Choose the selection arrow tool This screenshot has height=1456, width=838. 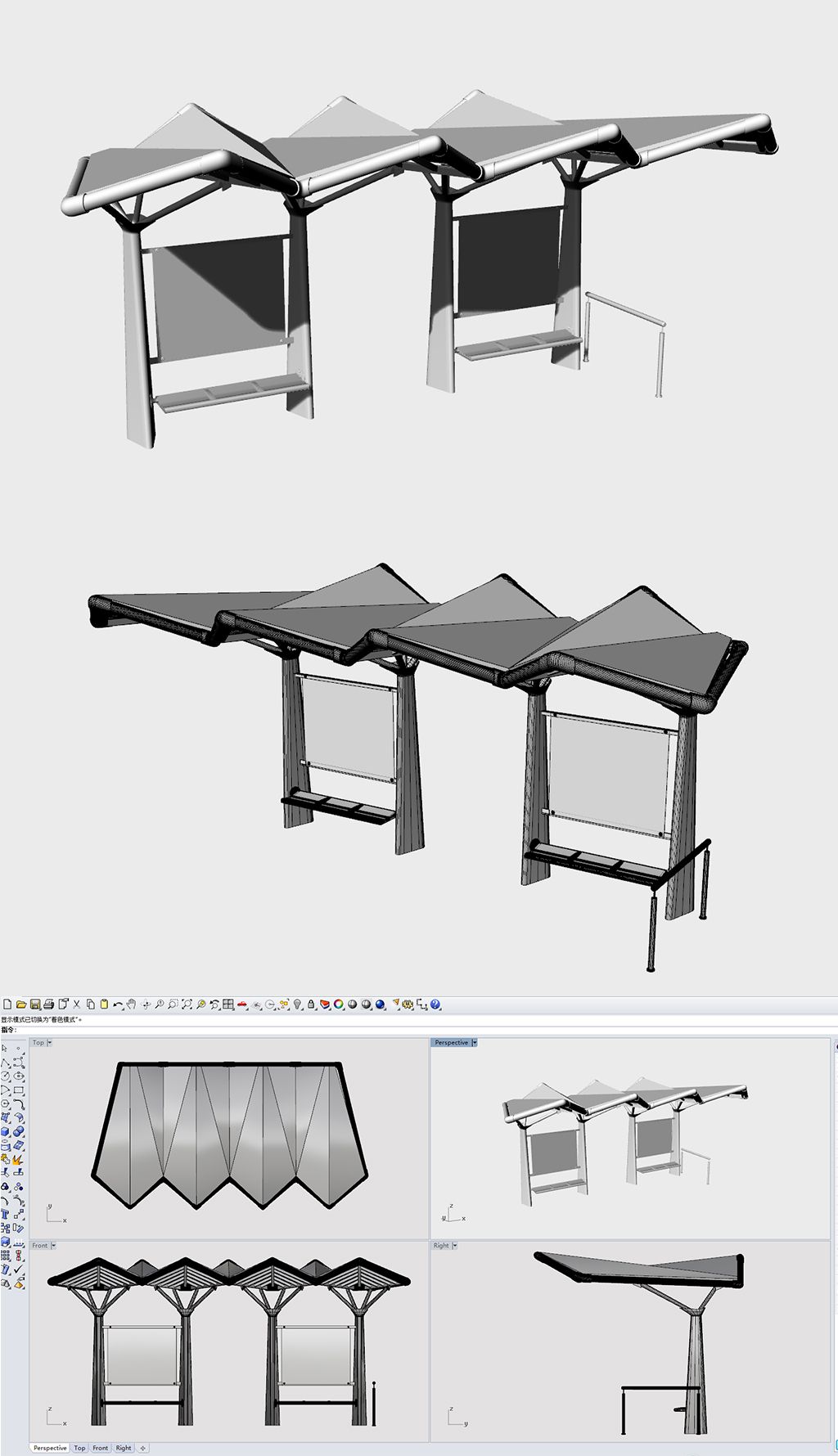tap(5, 1048)
